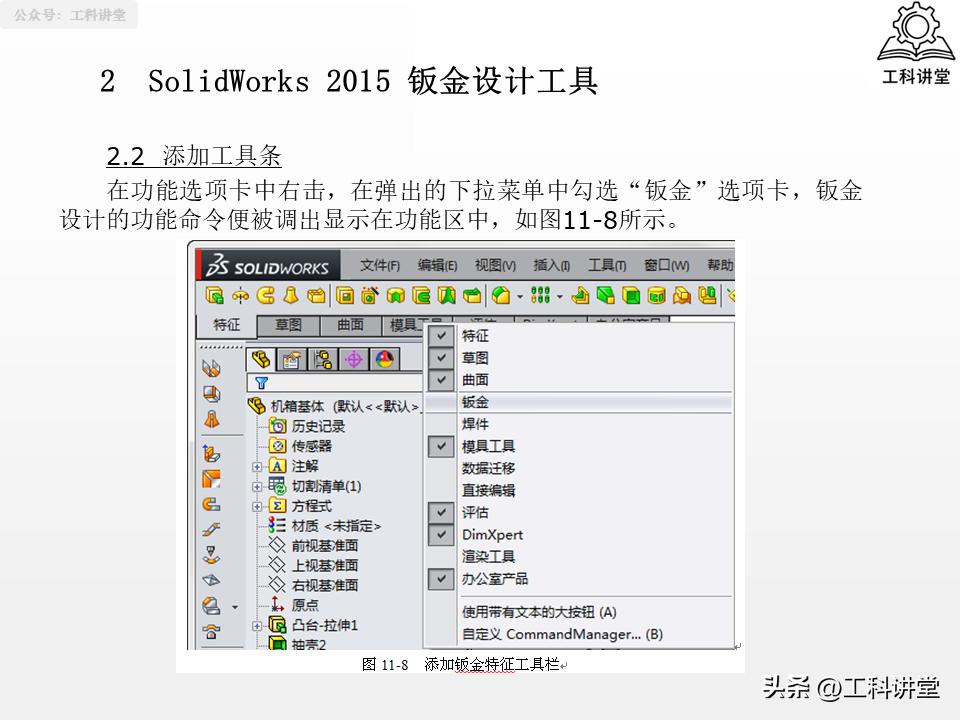Screen dimensions: 960x720
Task: Click the Hole Wizard toolbar icon
Action: coord(370,296)
